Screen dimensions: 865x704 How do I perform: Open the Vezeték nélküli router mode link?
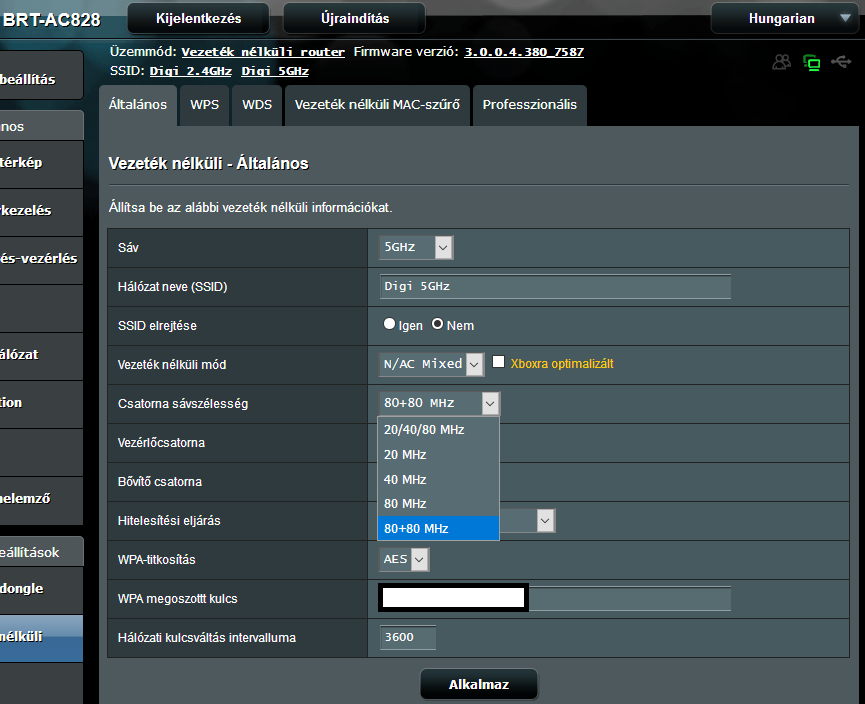[263, 52]
